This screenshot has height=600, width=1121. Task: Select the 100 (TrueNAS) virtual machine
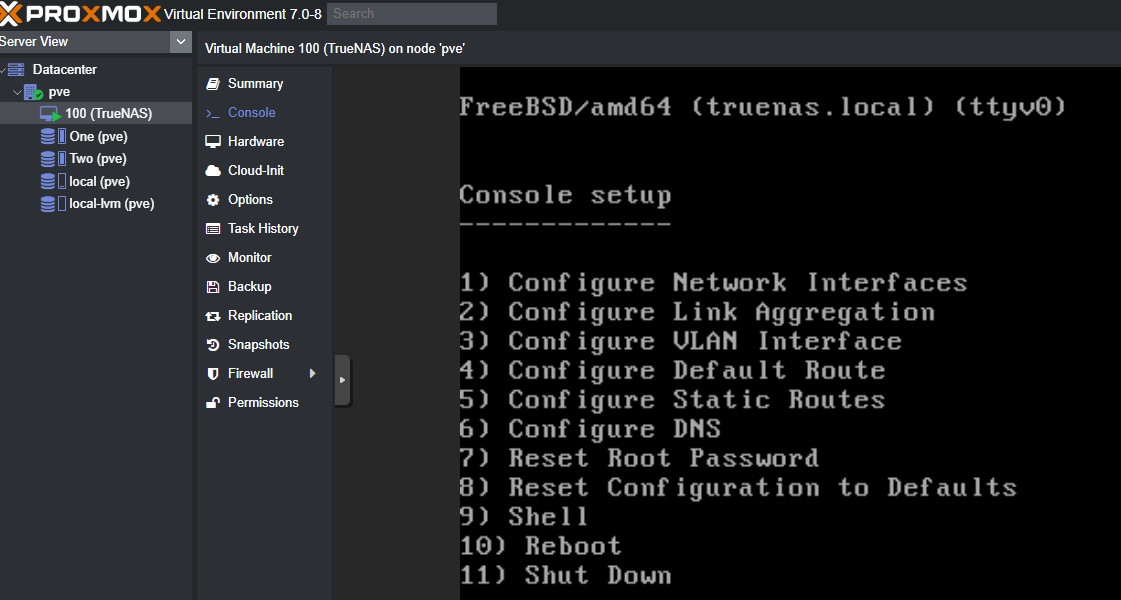[x=108, y=114]
